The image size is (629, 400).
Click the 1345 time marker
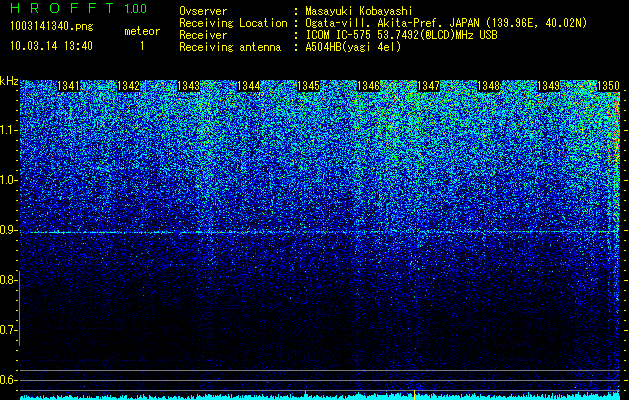click(308, 86)
